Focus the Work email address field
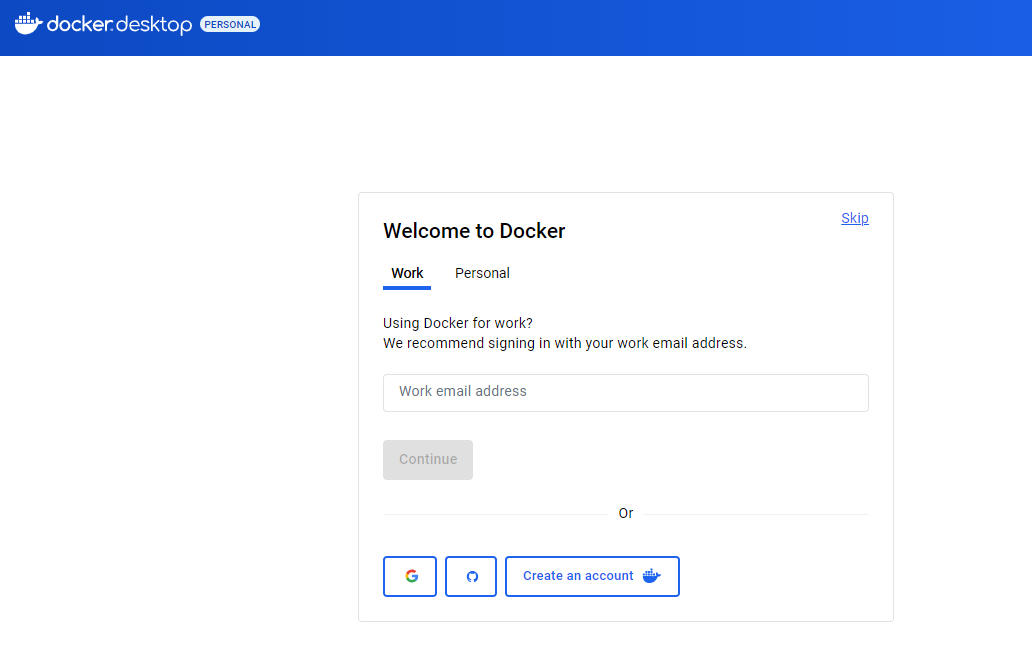Image resolution: width=1032 pixels, height=652 pixels. coord(626,393)
